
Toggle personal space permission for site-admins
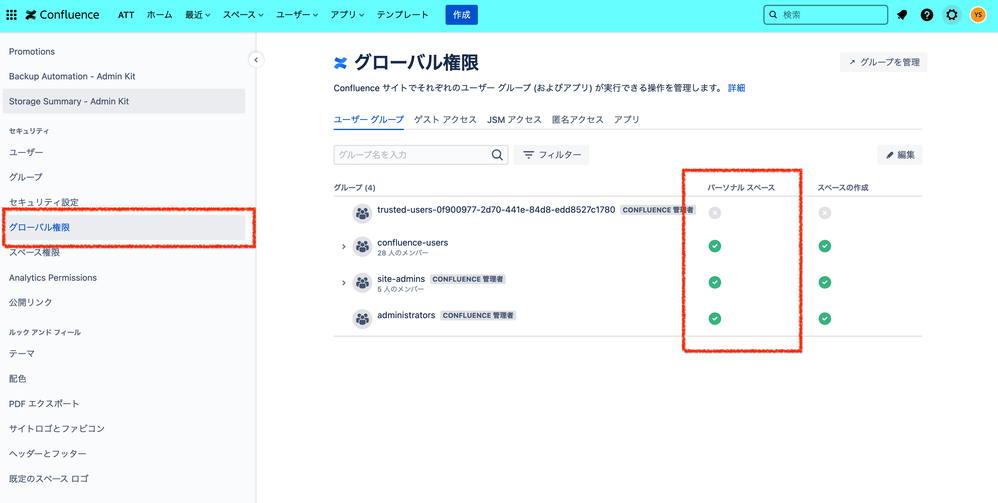coord(715,282)
